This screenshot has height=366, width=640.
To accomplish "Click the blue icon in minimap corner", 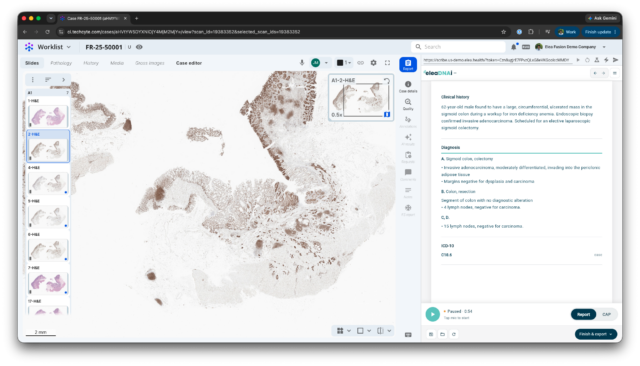I will [x=387, y=115].
